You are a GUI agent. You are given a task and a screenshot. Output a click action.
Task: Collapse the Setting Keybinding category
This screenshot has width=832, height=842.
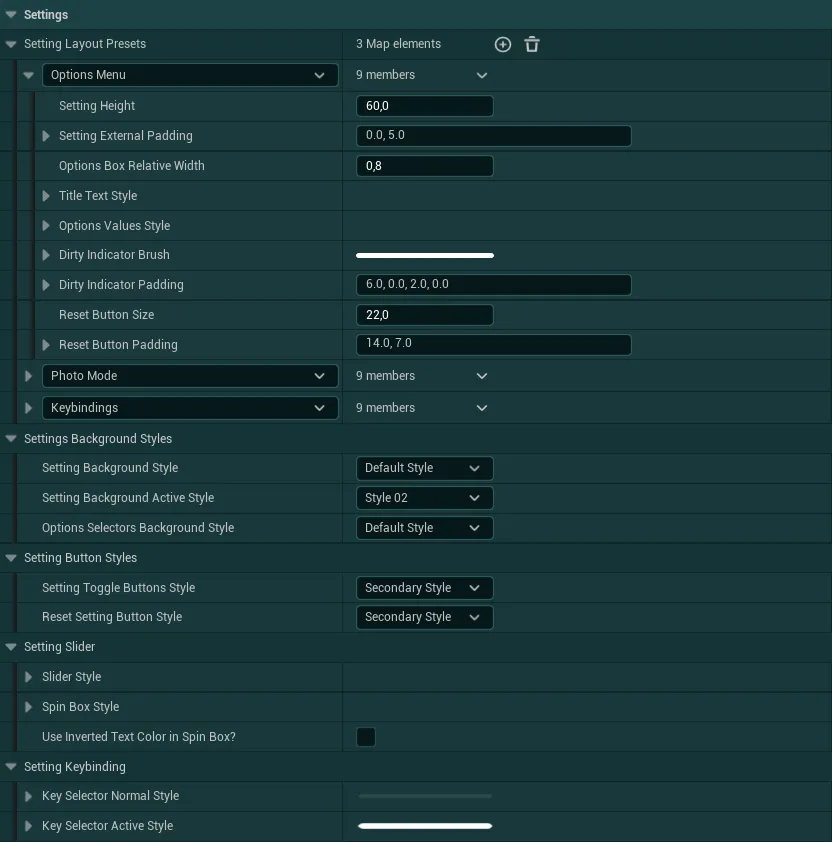[x=11, y=767]
